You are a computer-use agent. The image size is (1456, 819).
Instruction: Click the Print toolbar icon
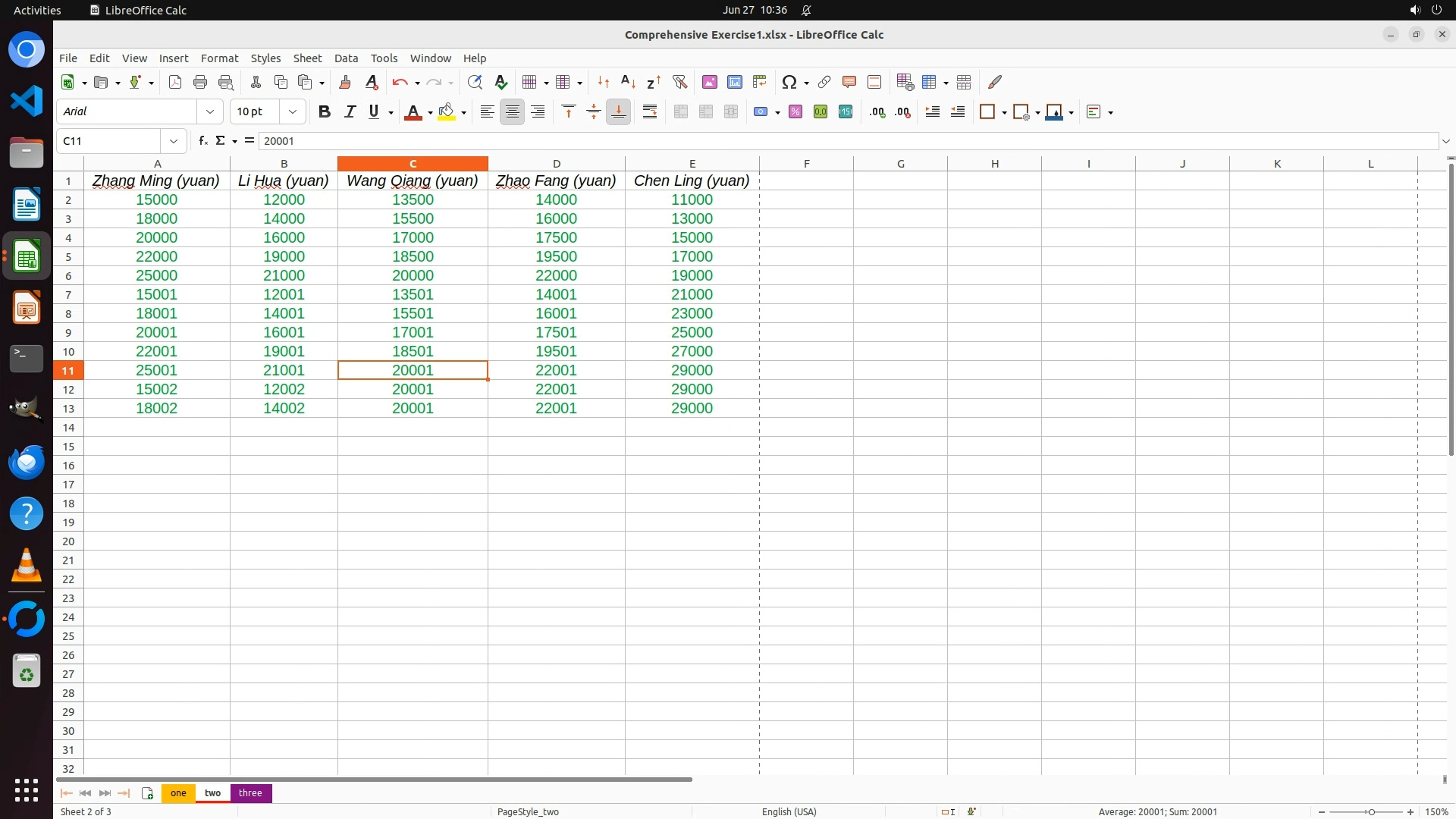point(200,82)
